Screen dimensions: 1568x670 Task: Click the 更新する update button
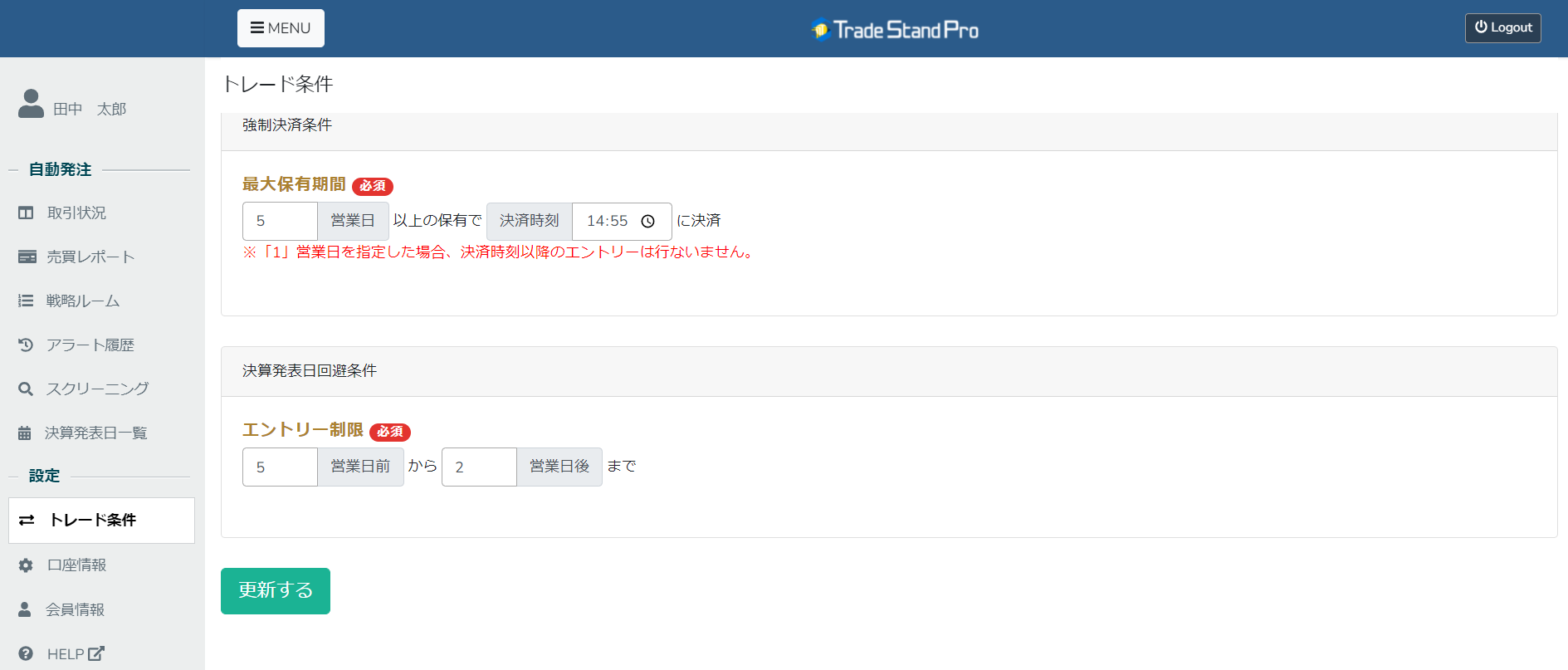pyautogui.click(x=276, y=591)
